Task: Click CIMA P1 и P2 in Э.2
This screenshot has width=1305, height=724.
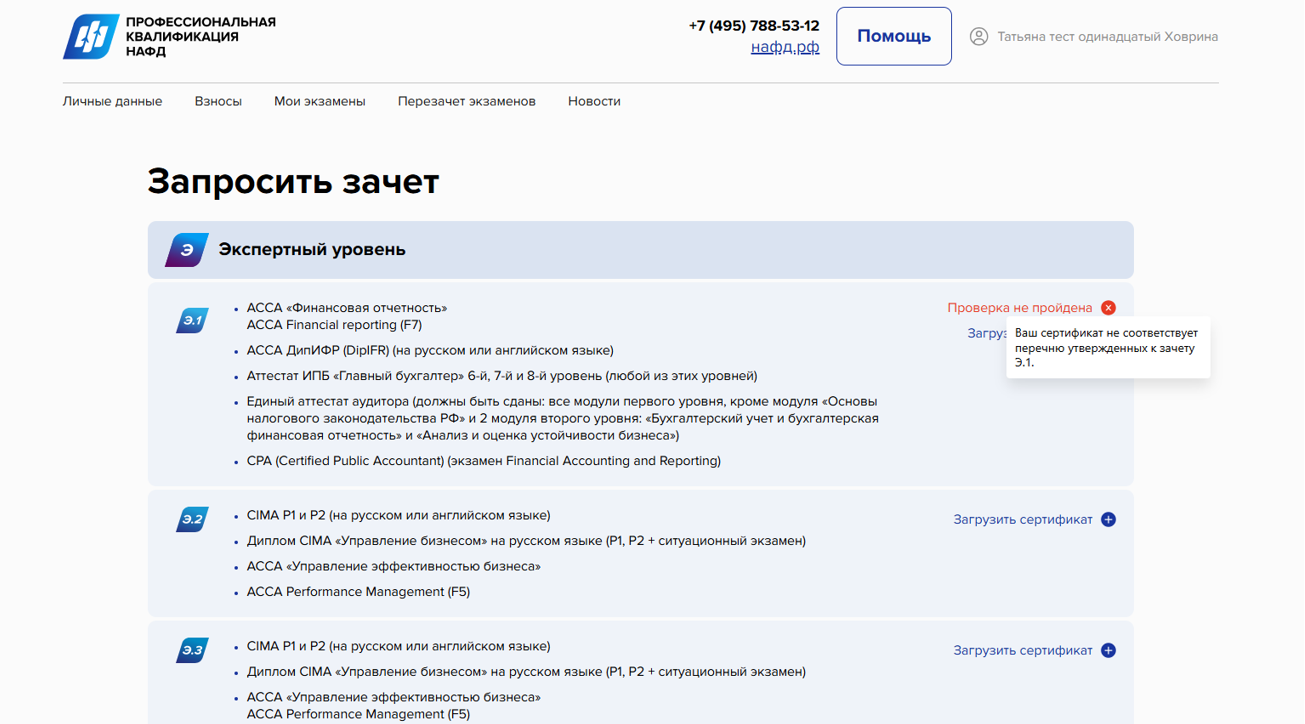Action: 398,516
